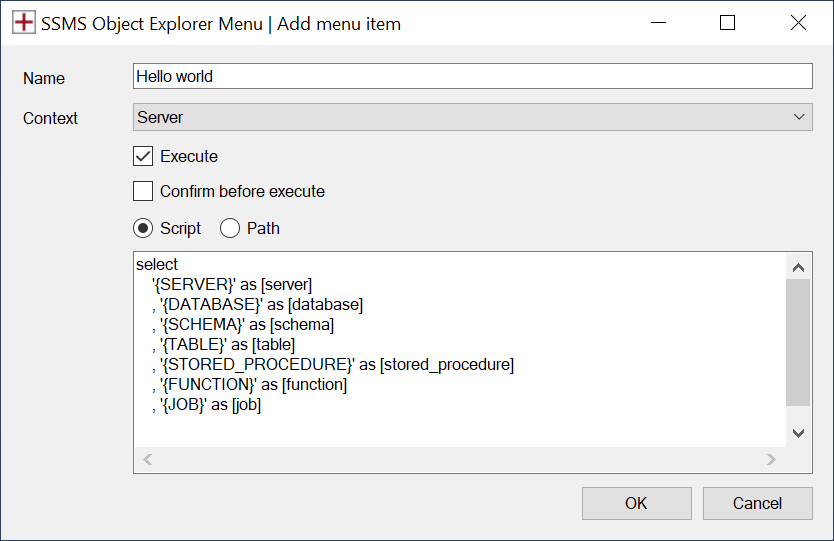Dismiss dialog with Cancel button
The image size is (834, 541).
[x=757, y=503]
